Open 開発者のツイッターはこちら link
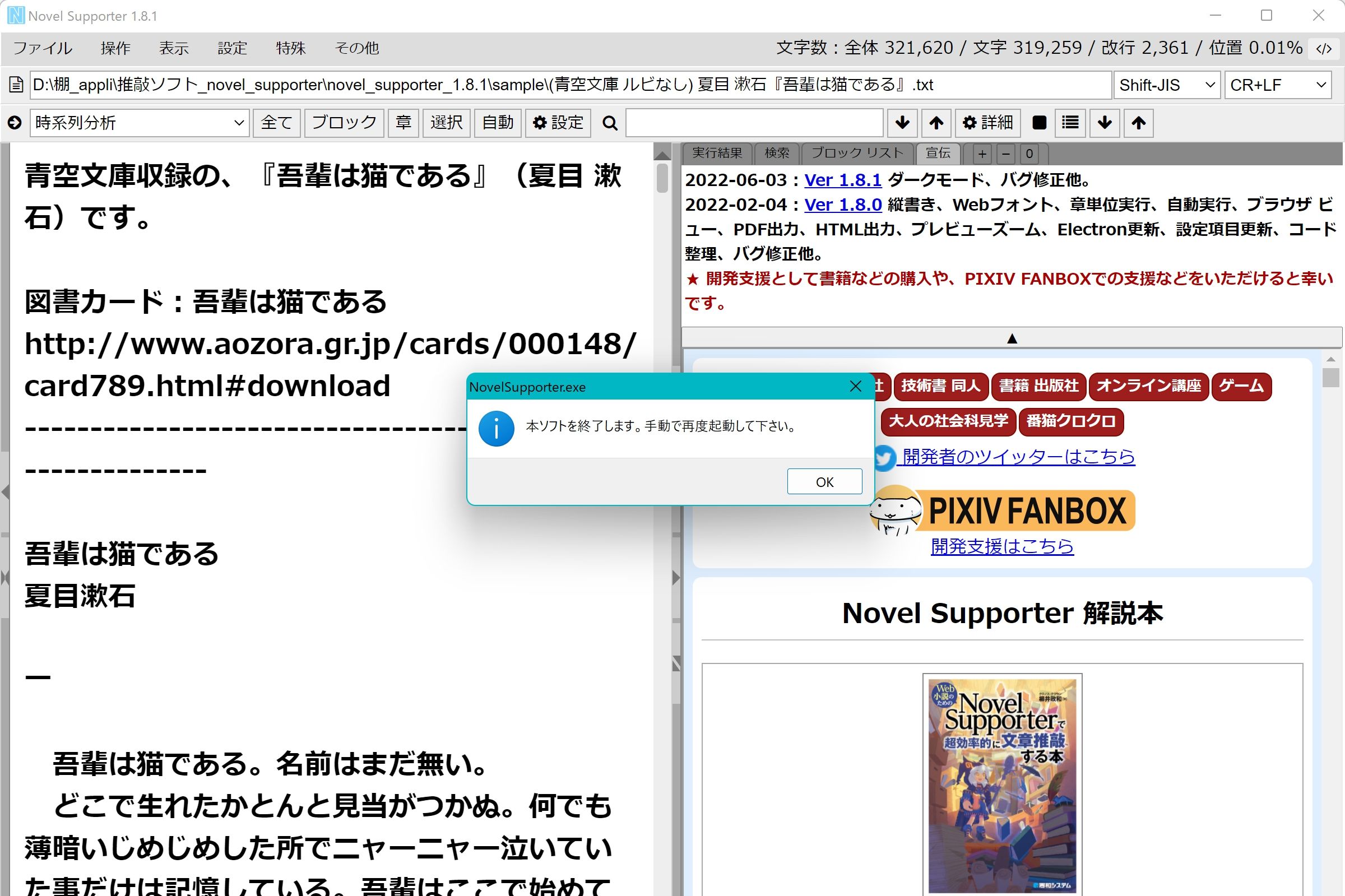This screenshot has height=896, width=1345. pyautogui.click(x=1018, y=457)
